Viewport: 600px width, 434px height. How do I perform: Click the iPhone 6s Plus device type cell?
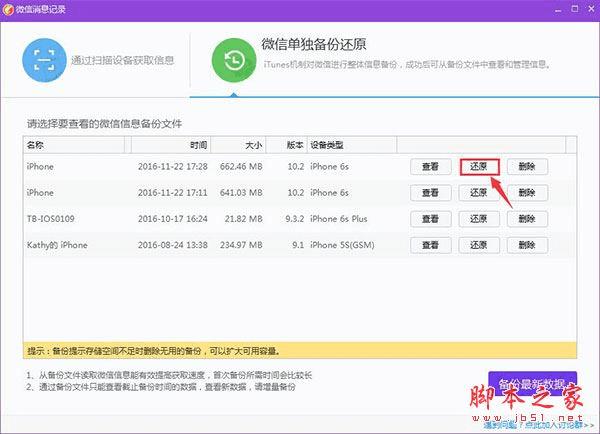click(x=339, y=219)
